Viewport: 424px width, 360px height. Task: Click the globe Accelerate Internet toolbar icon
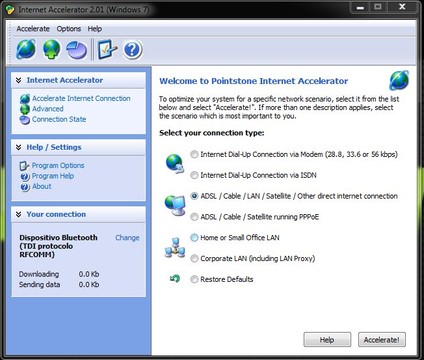pyautogui.click(x=26, y=49)
